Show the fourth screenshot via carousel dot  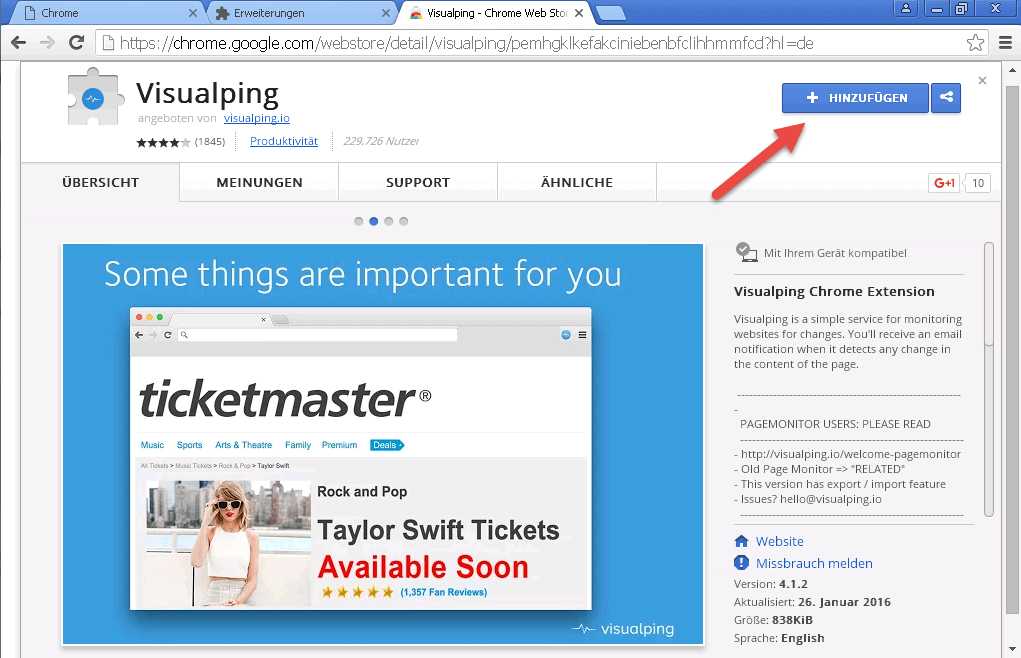point(404,221)
